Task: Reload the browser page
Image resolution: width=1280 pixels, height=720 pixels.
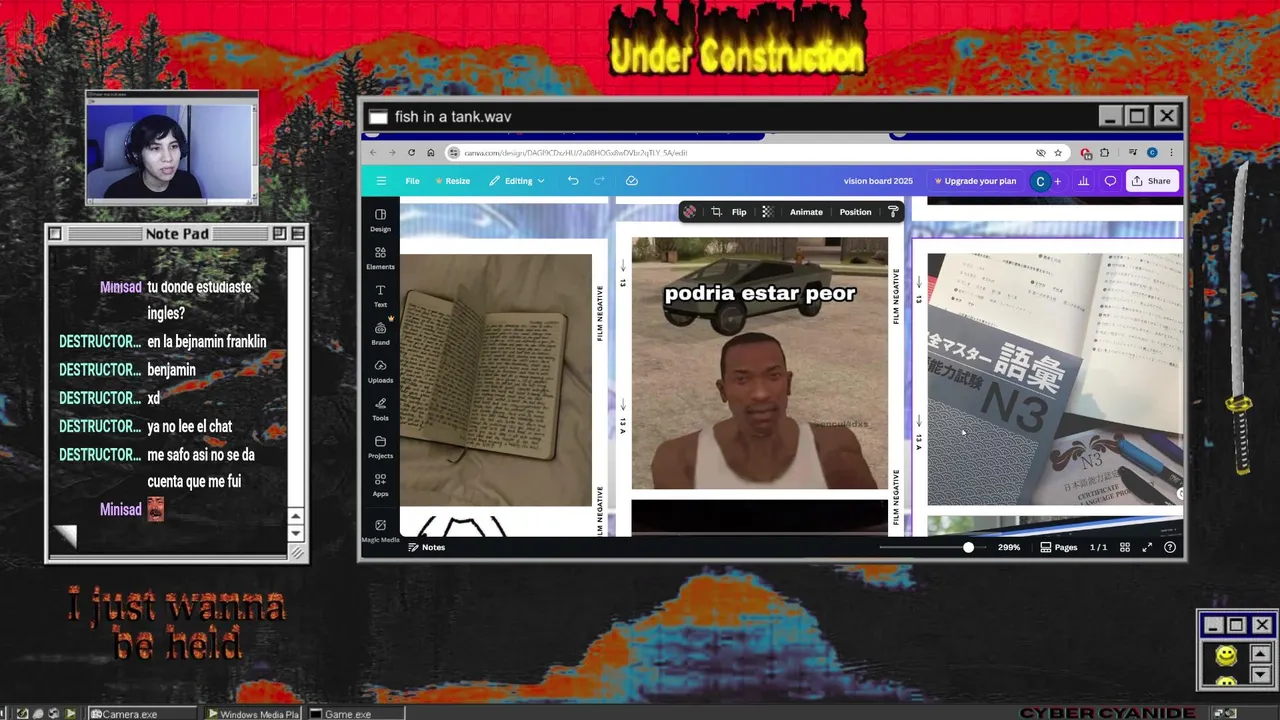Action: point(411,153)
